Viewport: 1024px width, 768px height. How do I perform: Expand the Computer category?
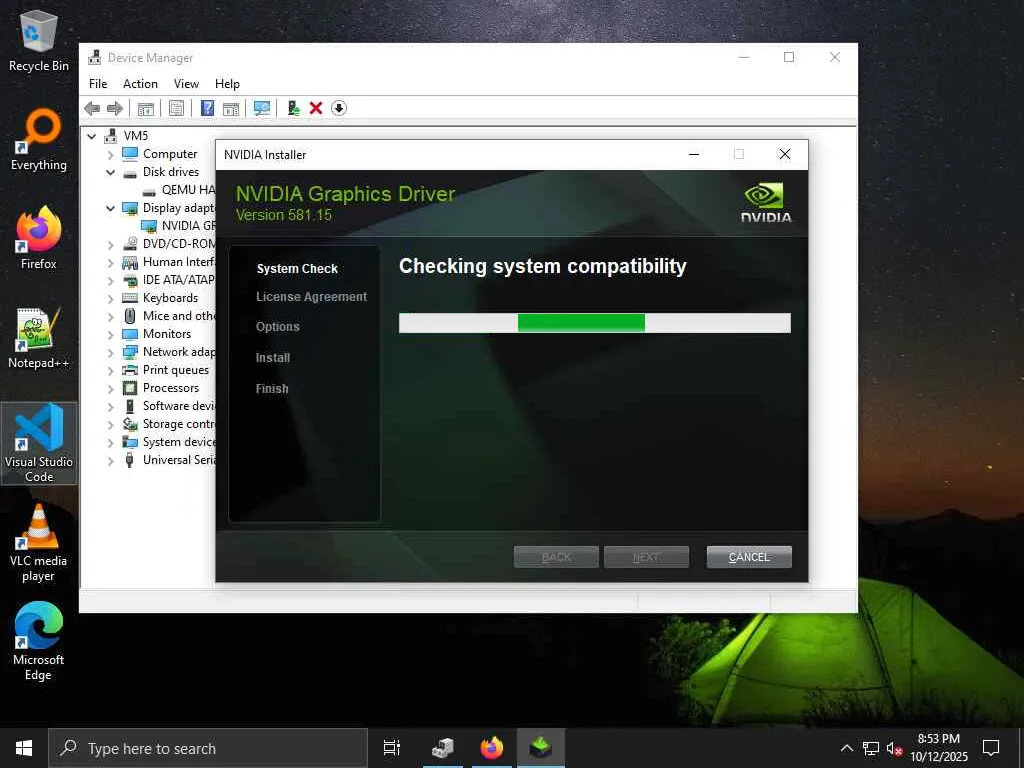pyautogui.click(x=110, y=154)
